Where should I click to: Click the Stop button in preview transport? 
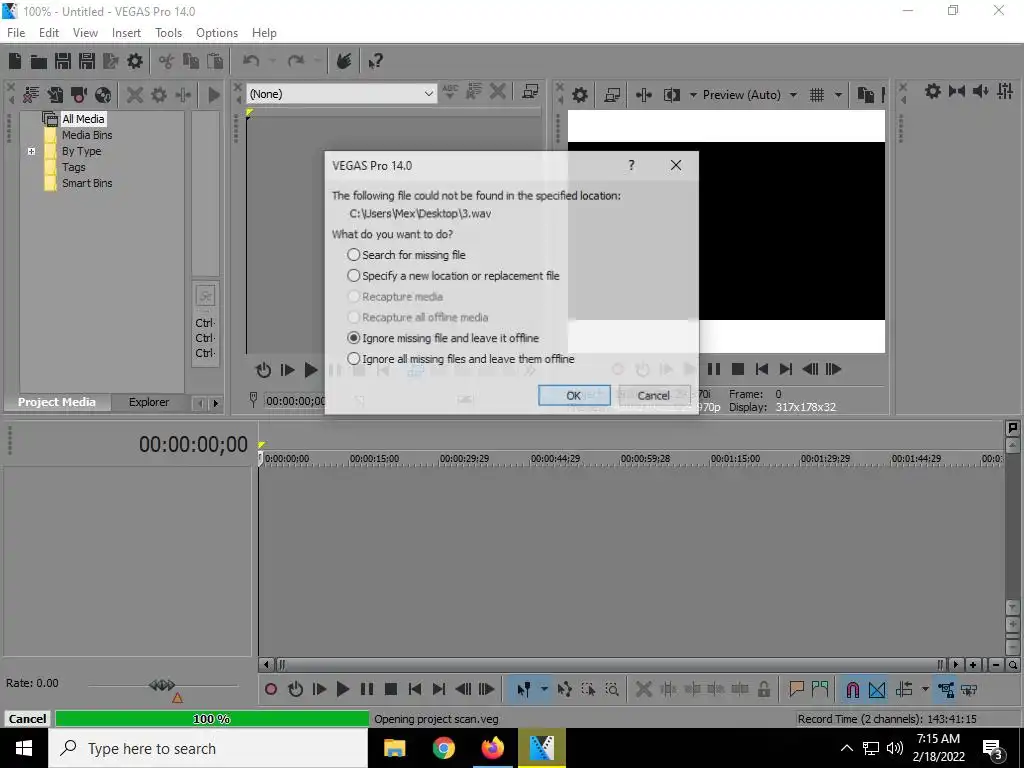coord(738,370)
